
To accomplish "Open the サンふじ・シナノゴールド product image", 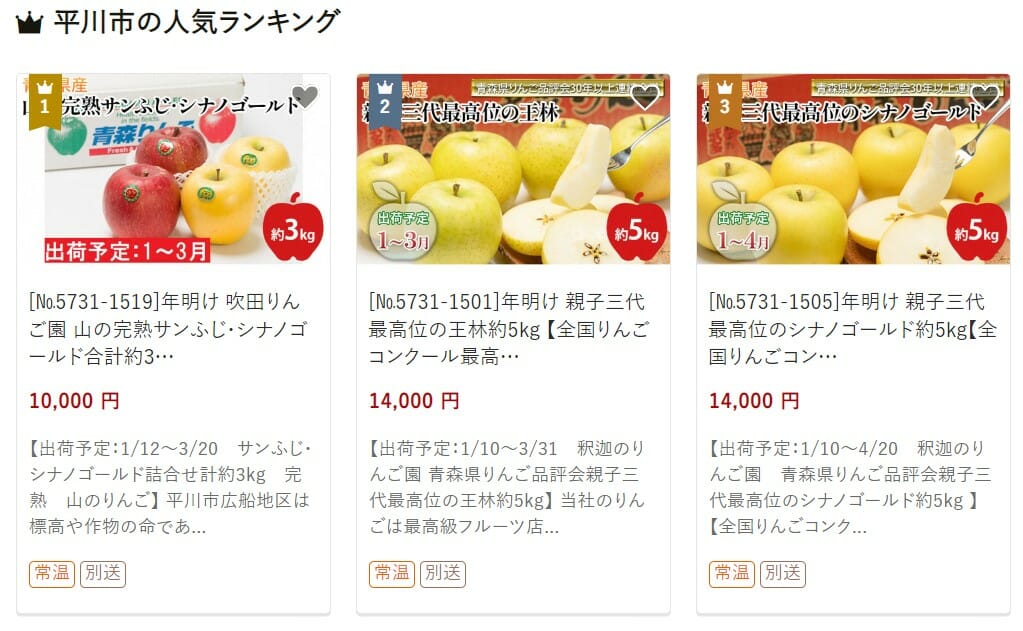I will click(x=174, y=169).
